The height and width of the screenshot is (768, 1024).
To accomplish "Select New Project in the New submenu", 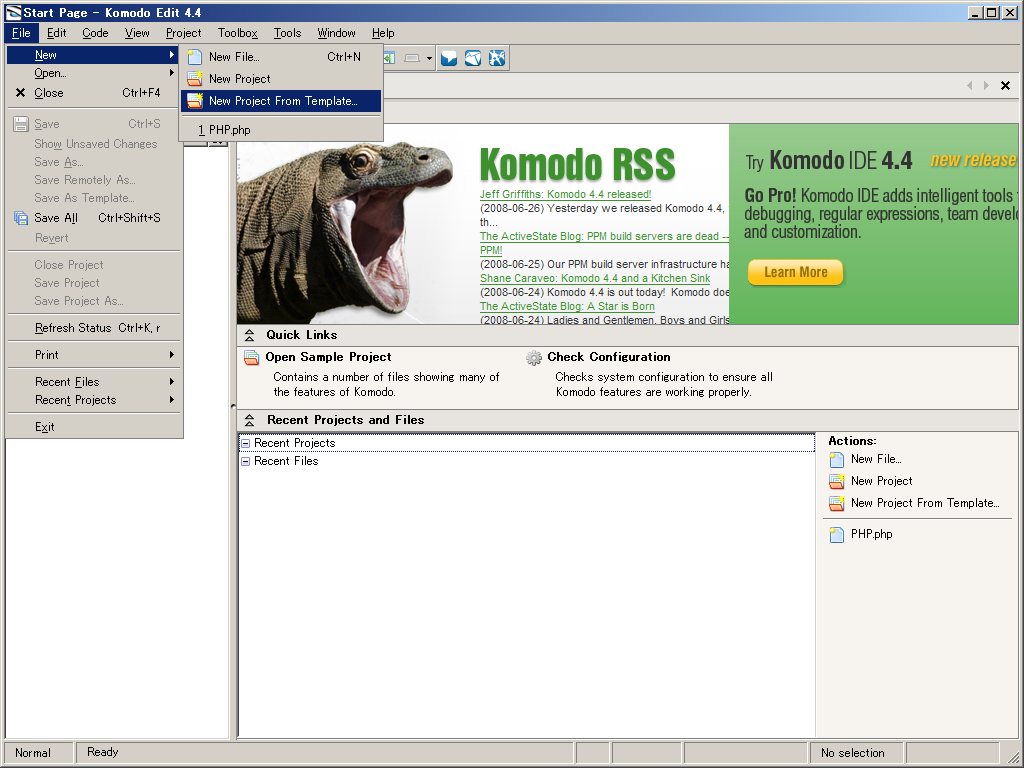I will (281, 79).
